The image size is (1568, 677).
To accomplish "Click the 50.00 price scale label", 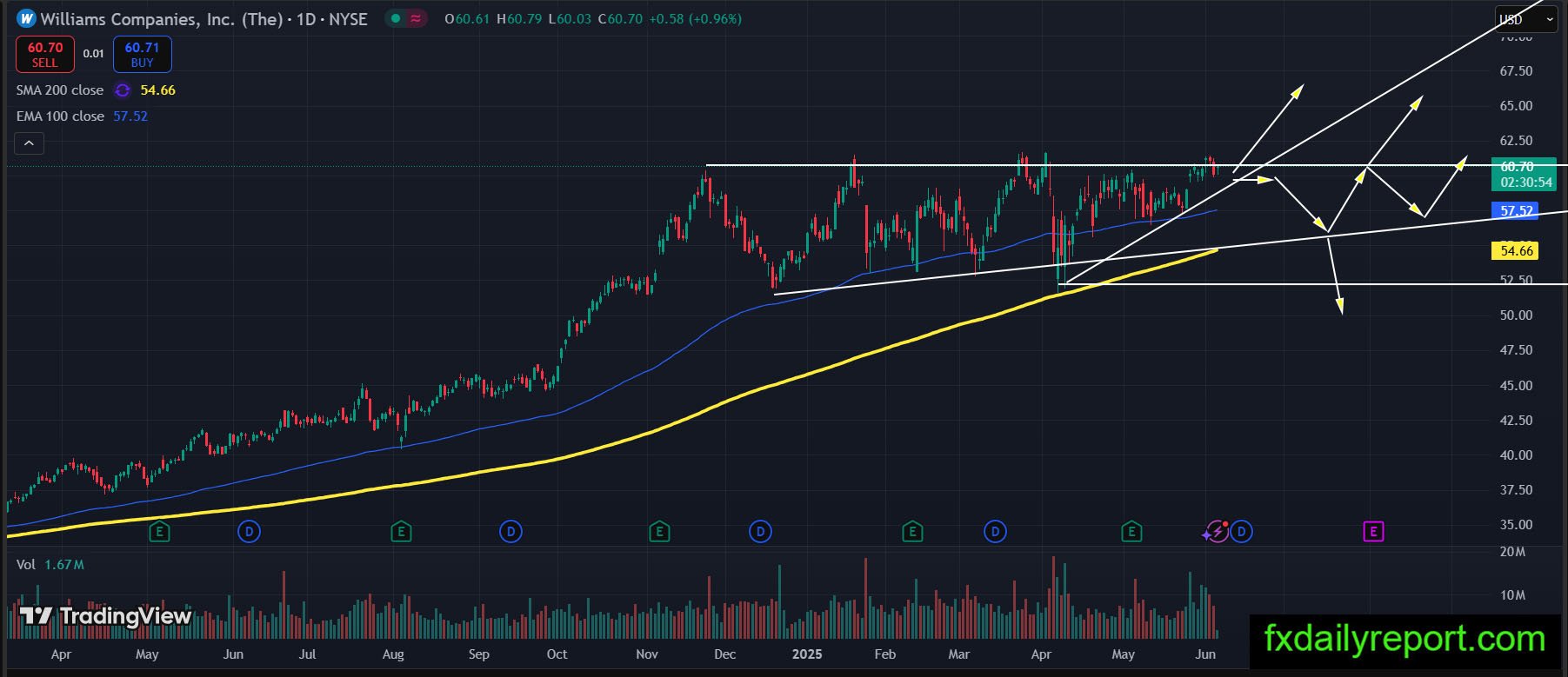I will (1516, 315).
